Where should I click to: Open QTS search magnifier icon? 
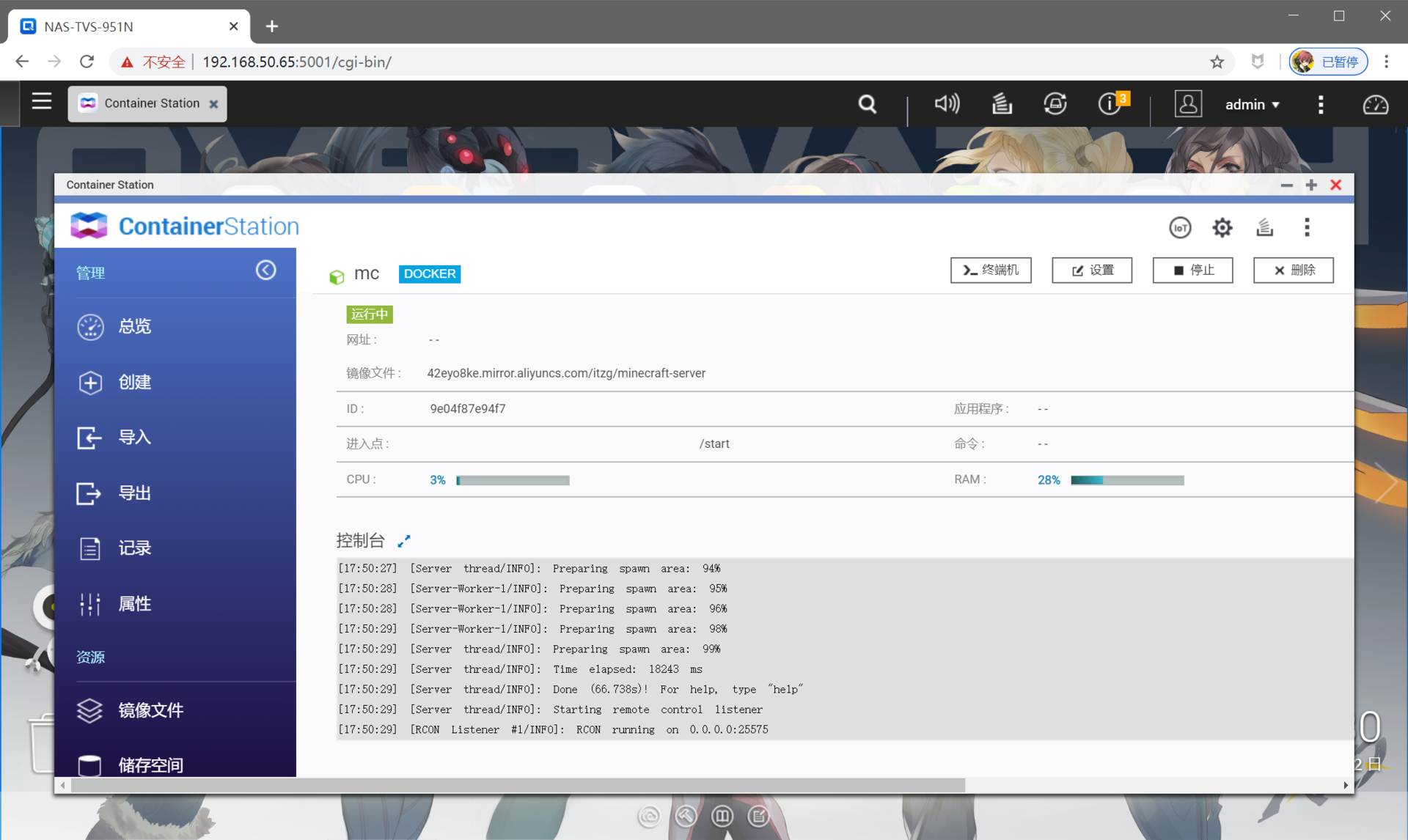(x=867, y=104)
